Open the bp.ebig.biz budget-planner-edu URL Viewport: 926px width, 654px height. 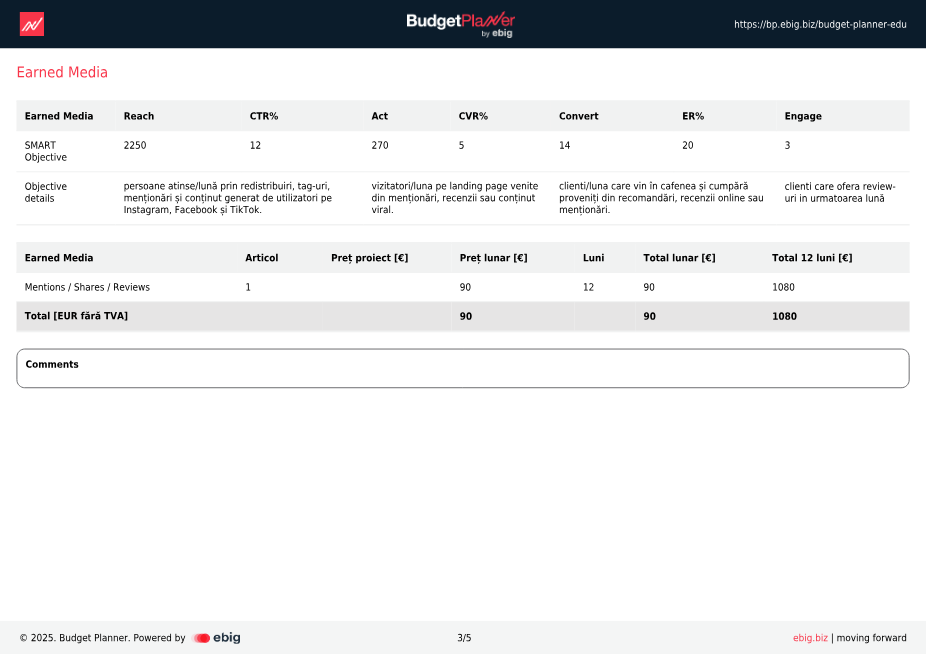[x=820, y=24]
